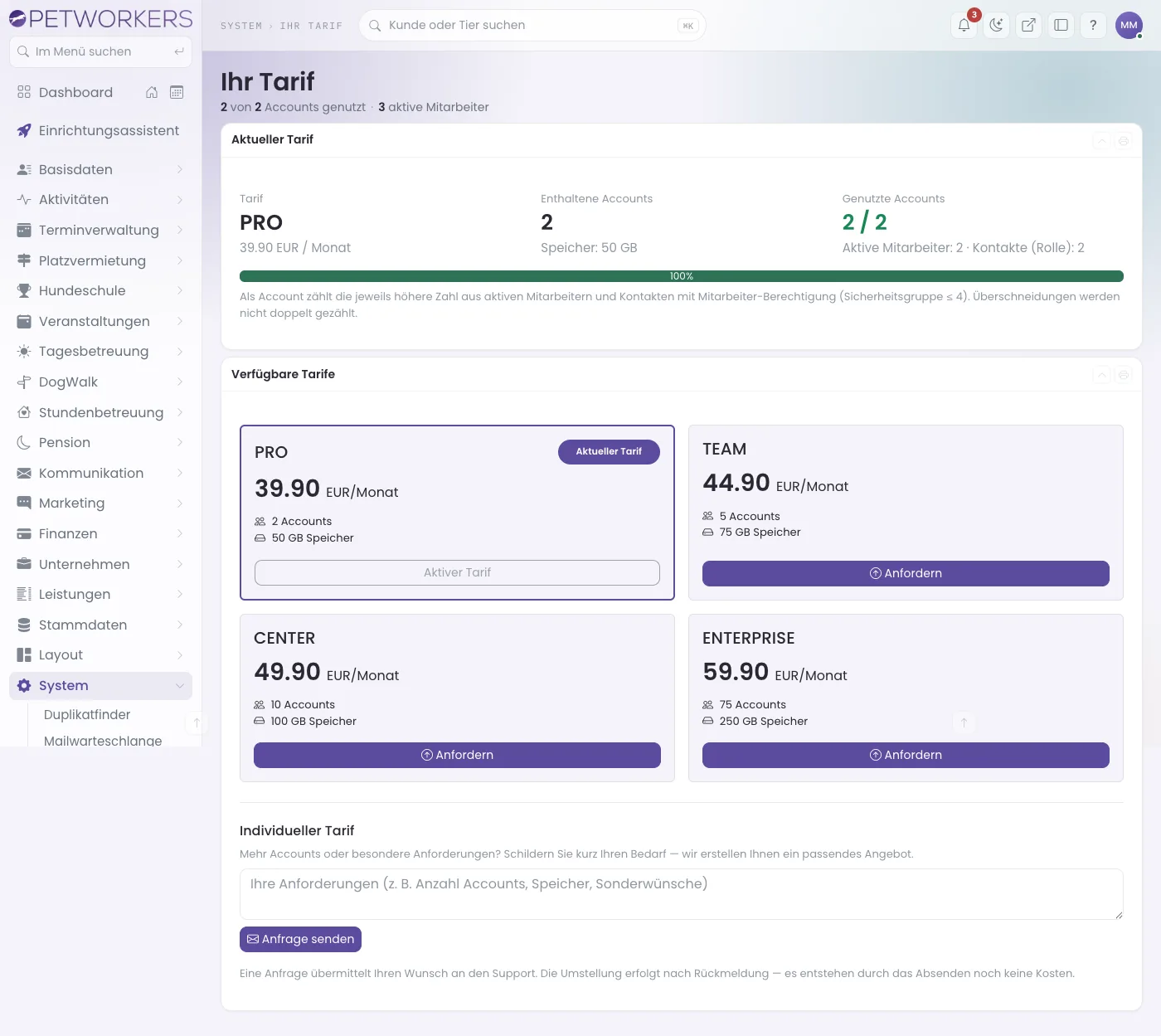The width and height of the screenshot is (1161, 1036).
Task: Expand the Veranstaltungen menu
Action: tap(100, 321)
